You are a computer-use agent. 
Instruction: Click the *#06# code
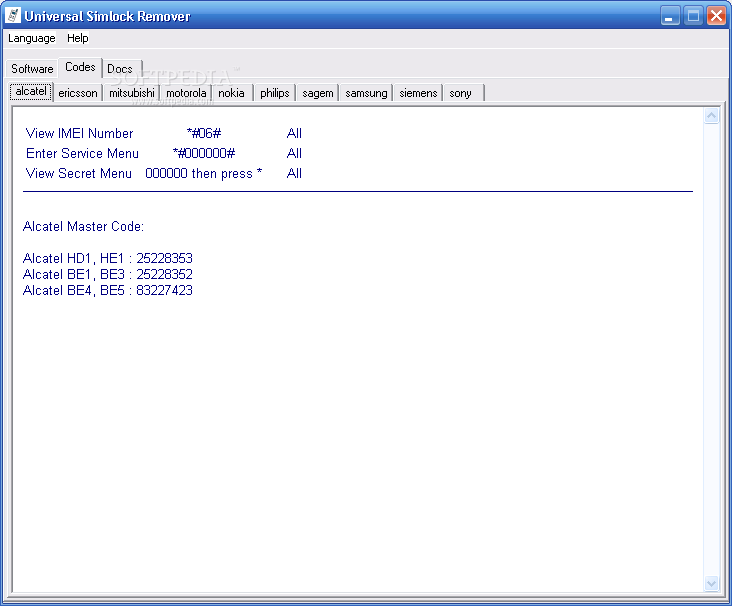[204, 134]
